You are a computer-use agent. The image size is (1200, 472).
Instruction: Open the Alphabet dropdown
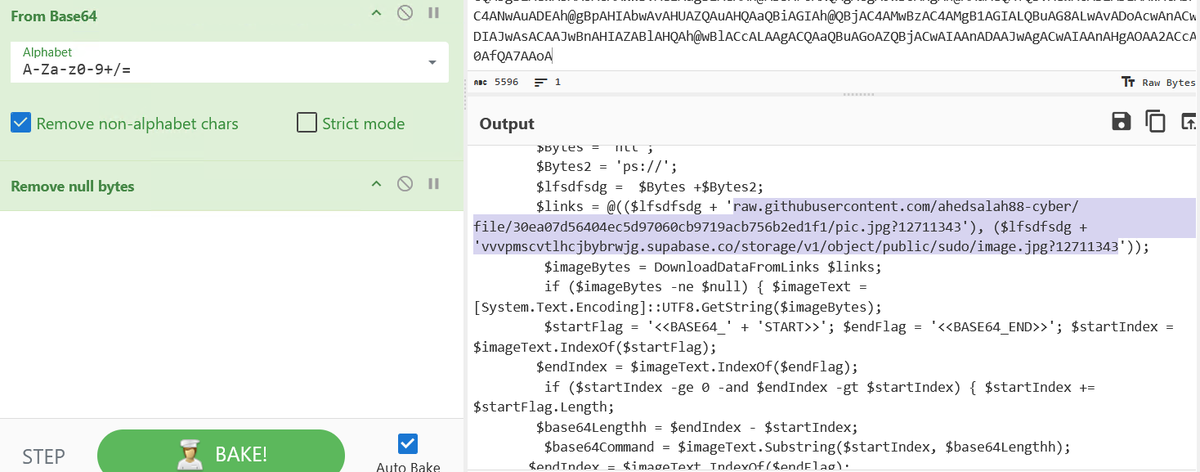click(432, 62)
